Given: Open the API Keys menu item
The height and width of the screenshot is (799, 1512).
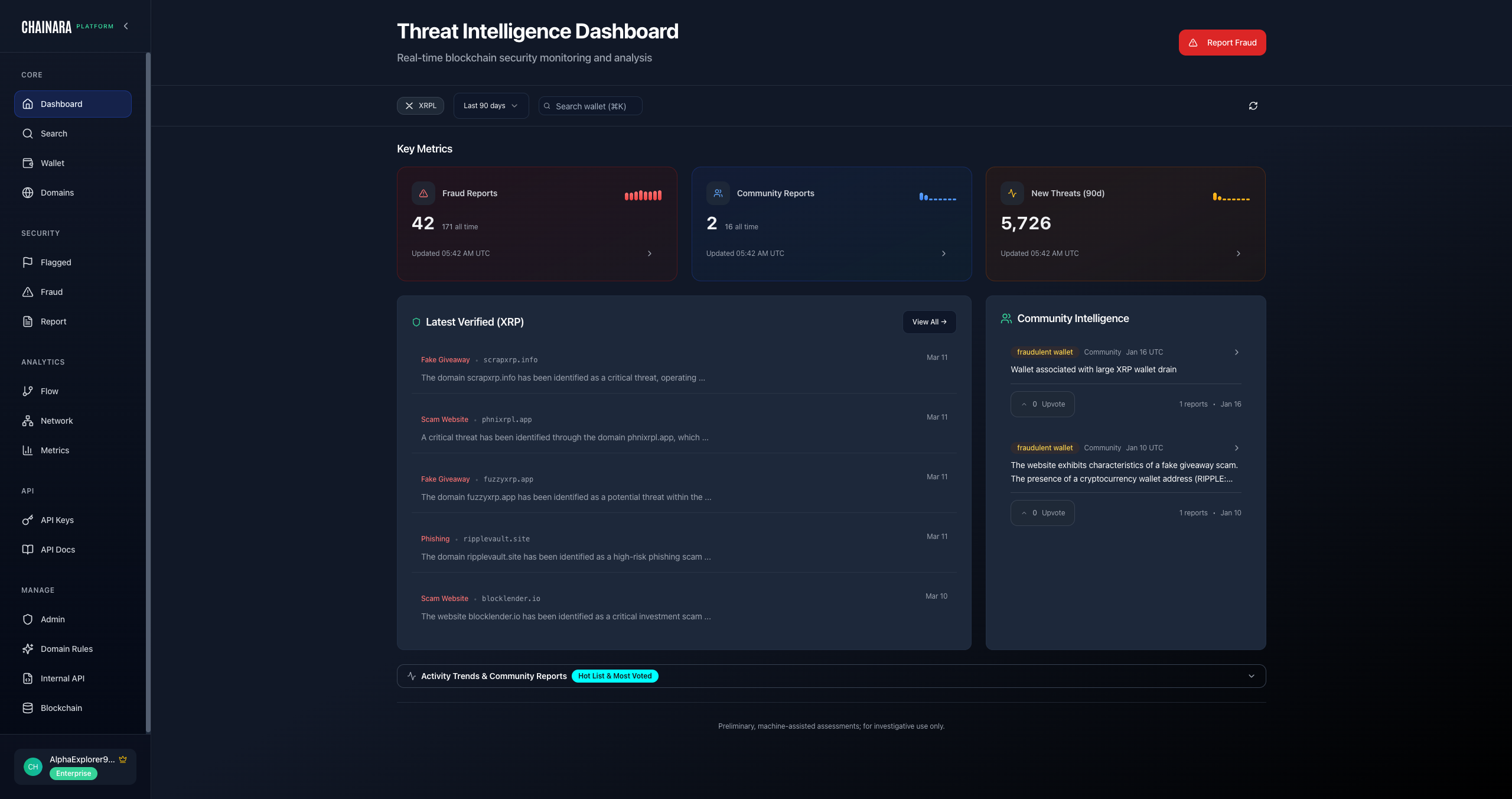Looking at the screenshot, I should [73, 520].
